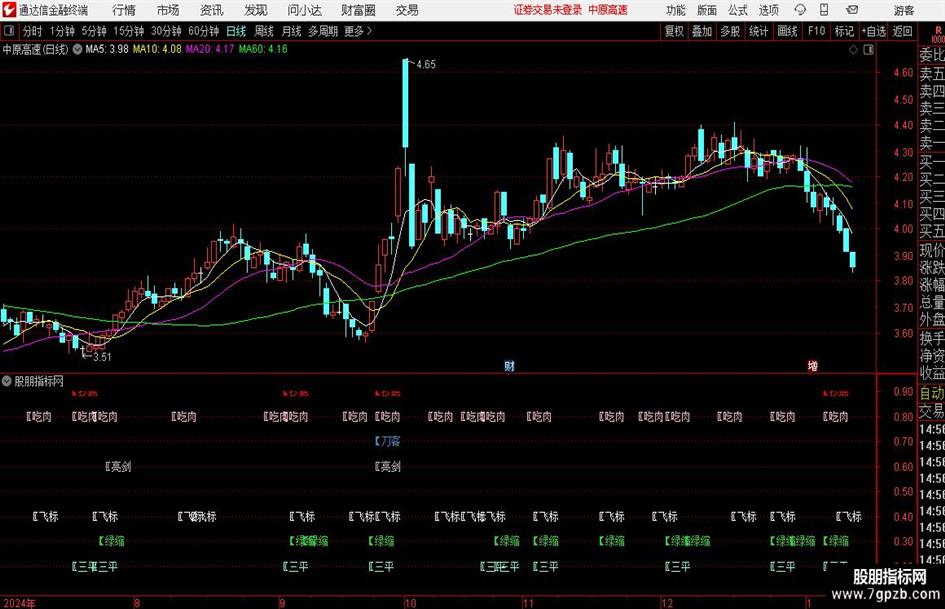Click the yellow MA10: 4.08 value

[157, 49]
